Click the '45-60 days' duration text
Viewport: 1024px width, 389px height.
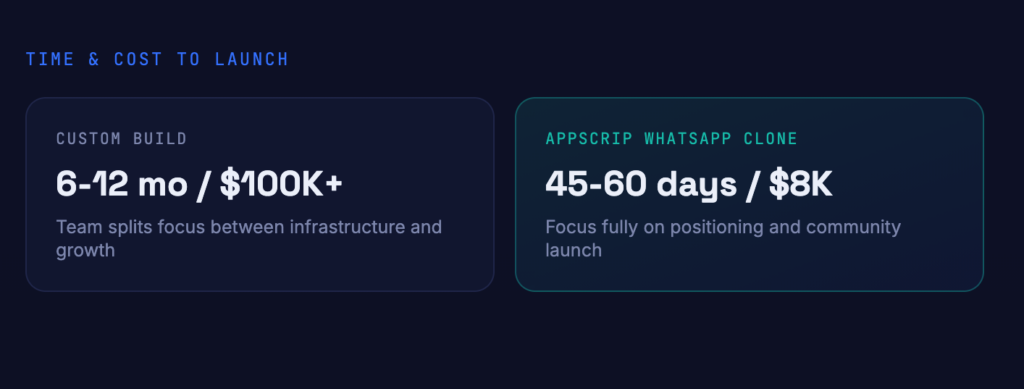(x=641, y=185)
